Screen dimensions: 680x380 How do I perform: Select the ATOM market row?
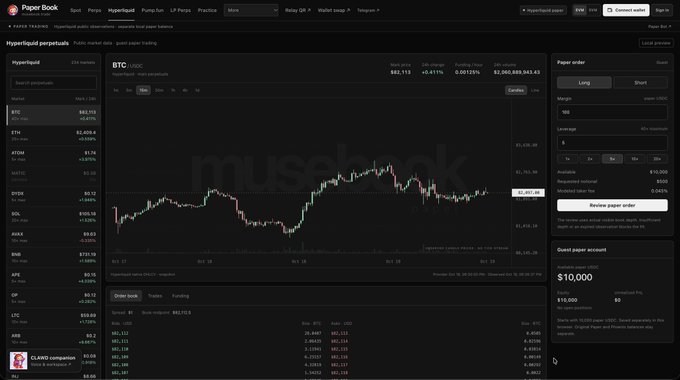point(54,156)
